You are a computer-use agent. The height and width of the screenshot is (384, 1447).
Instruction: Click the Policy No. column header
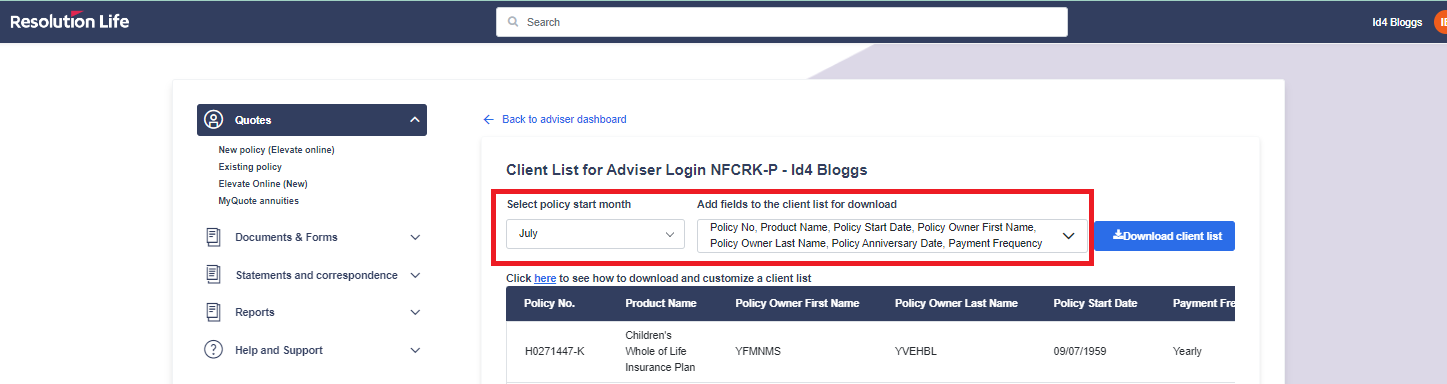pyautogui.click(x=549, y=303)
